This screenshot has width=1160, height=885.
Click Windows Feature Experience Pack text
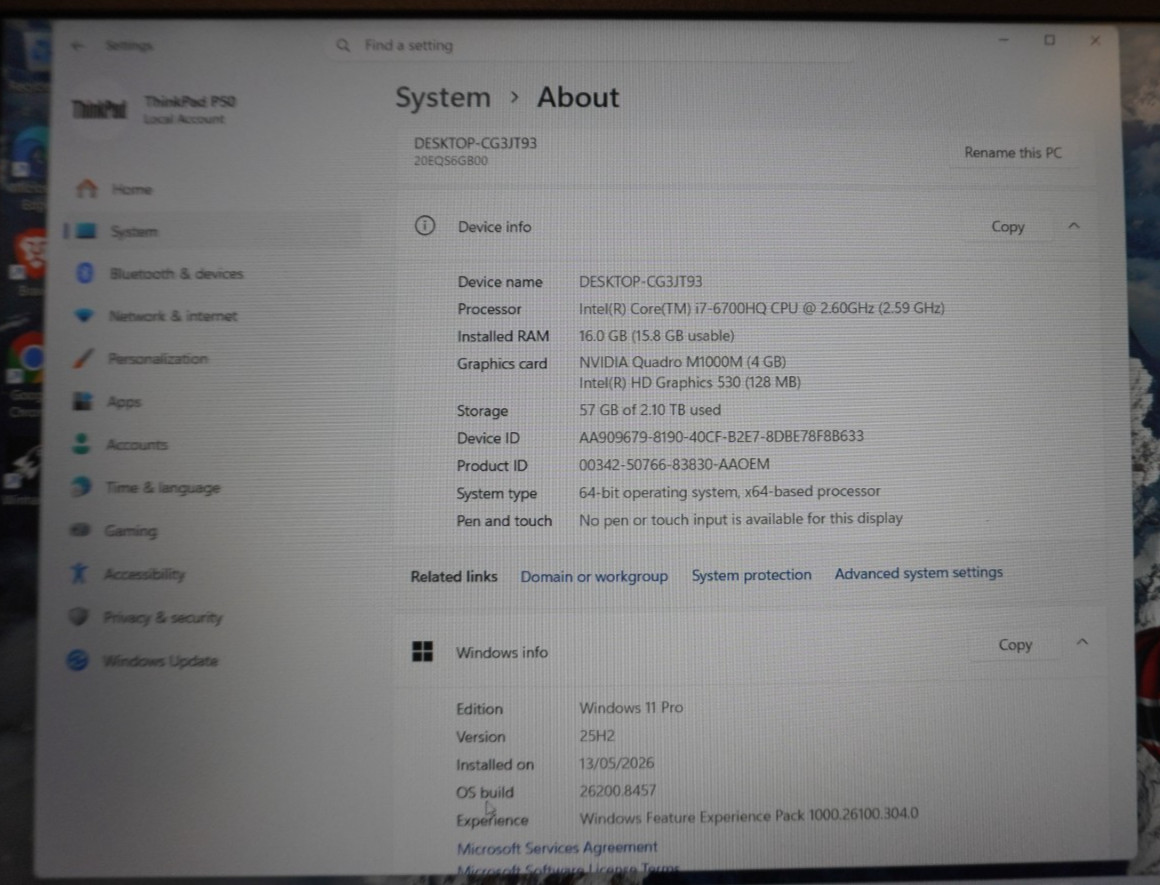coord(749,815)
